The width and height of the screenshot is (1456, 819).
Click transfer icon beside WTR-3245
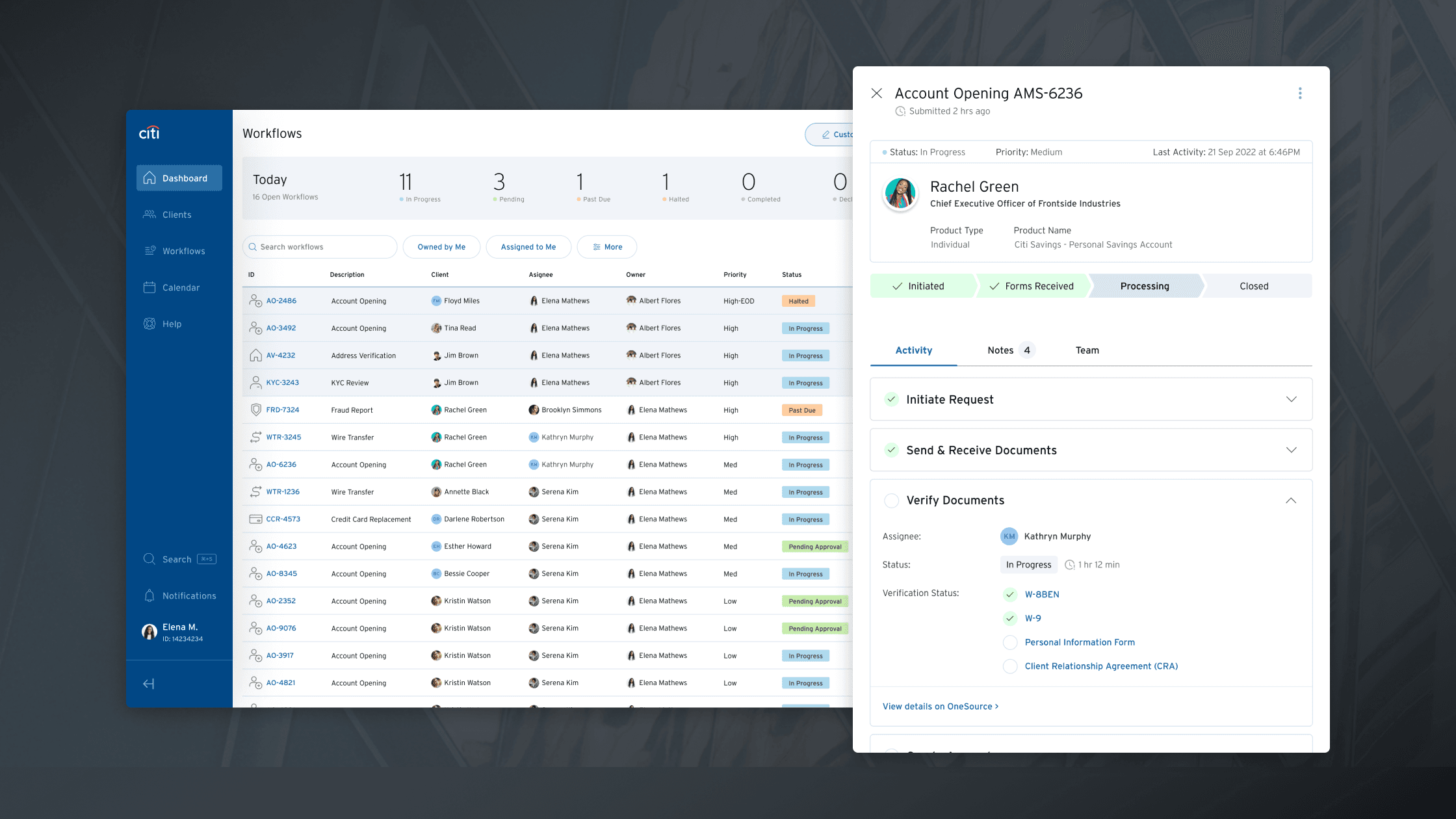coord(255,437)
